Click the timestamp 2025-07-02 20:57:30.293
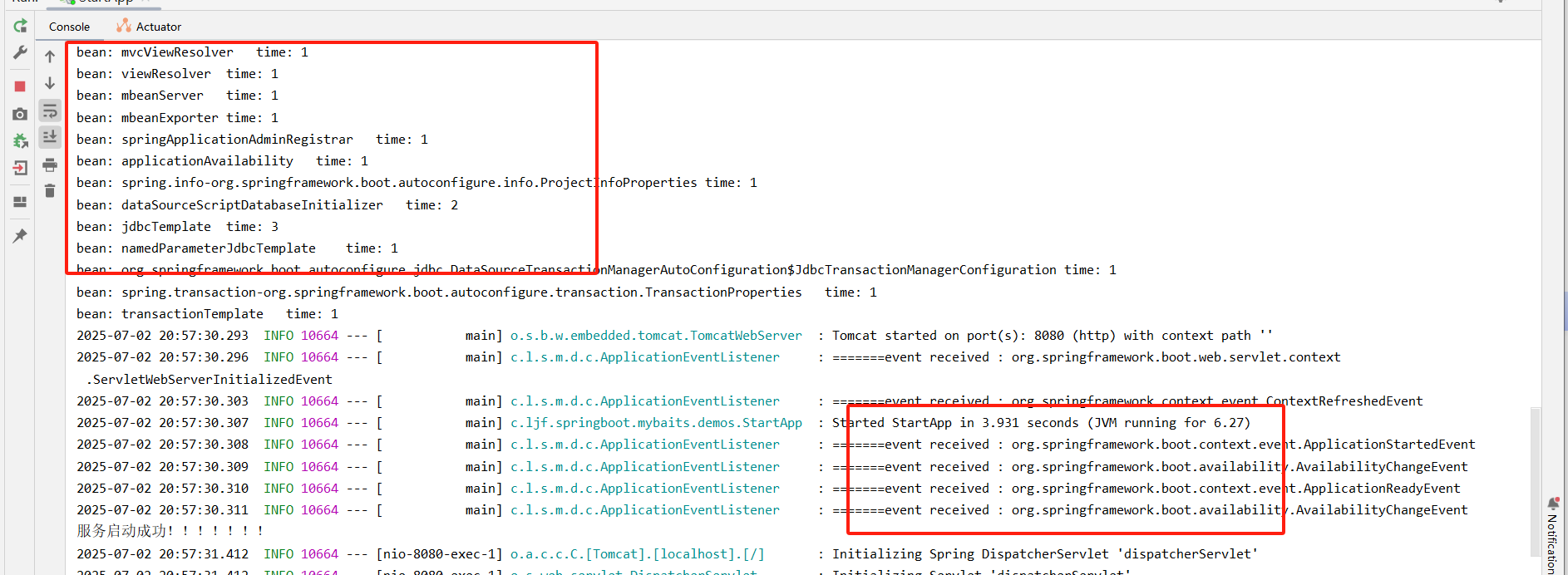The image size is (1568, 575). pos(162,336)
